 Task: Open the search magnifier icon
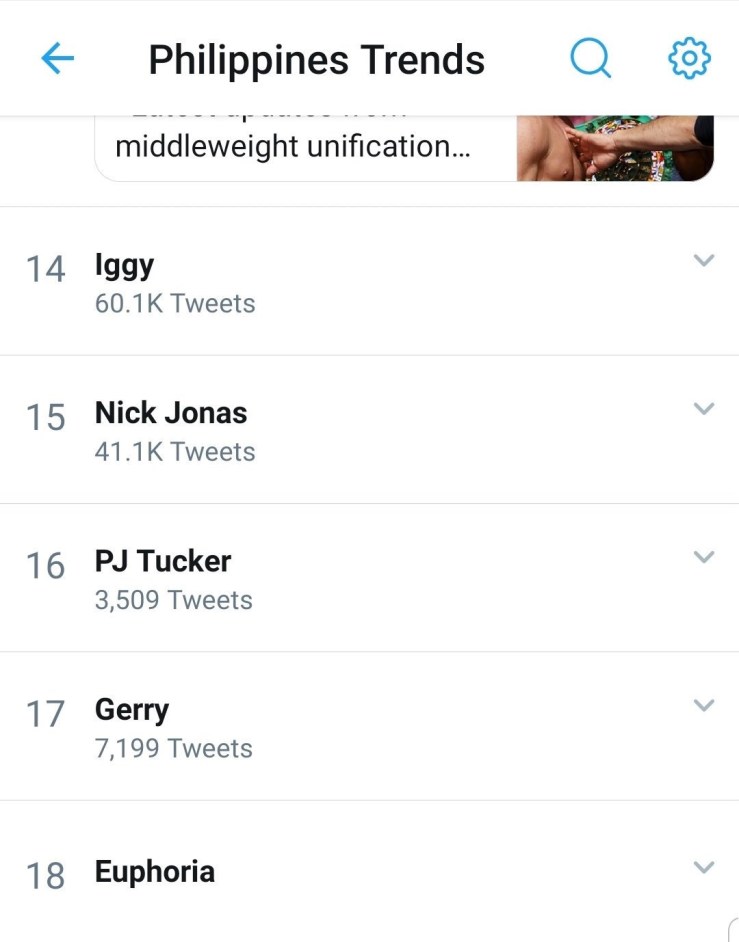[590, 59]
